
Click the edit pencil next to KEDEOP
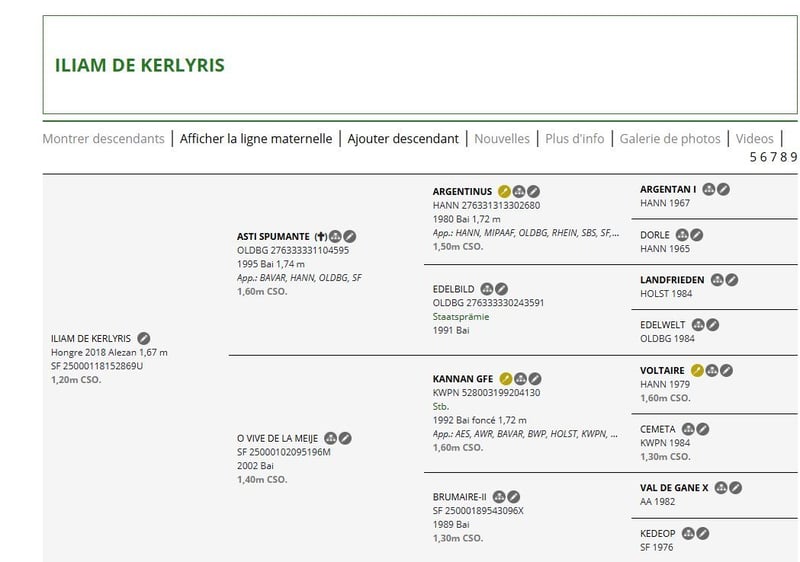tap(703, 533)
